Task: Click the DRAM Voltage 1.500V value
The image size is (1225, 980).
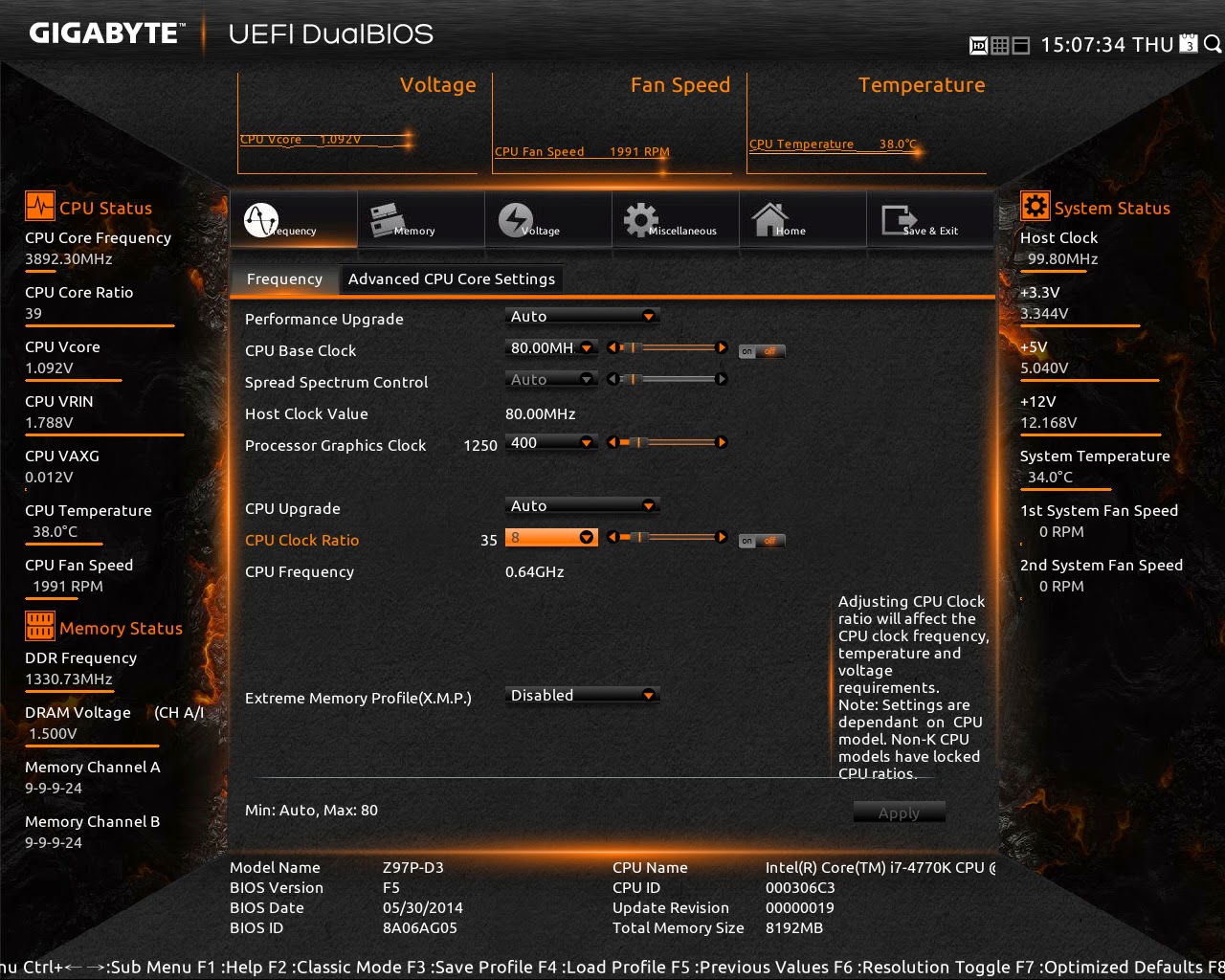Action: tap(53, 734)
